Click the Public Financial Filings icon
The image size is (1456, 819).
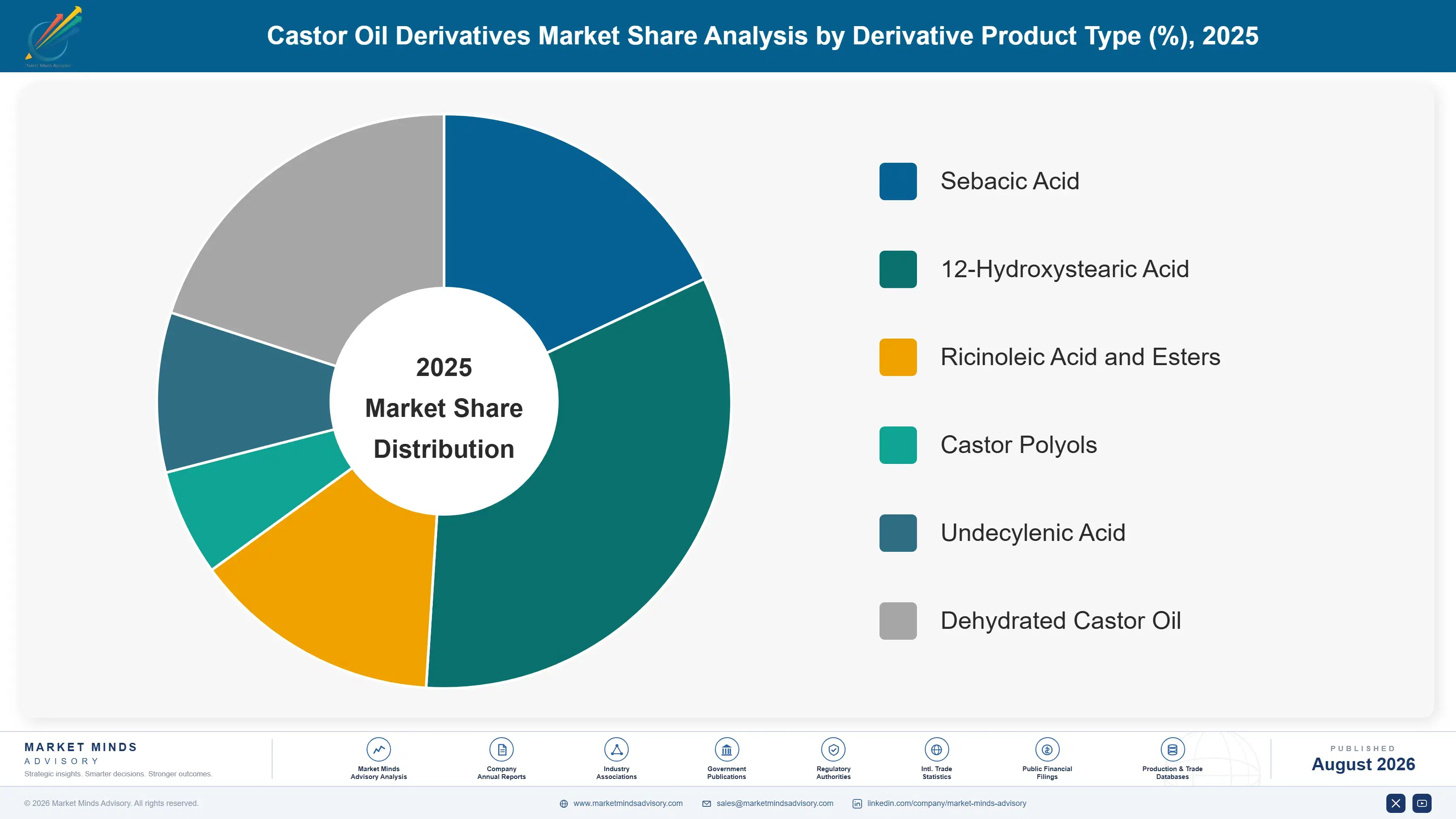(1047, 749)
